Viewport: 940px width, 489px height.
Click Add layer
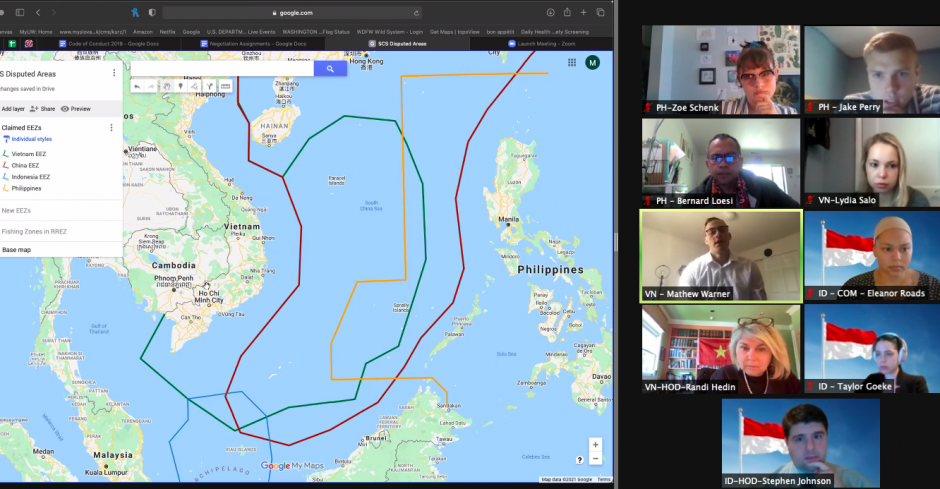pyautogui.click(x=13, y=109)
